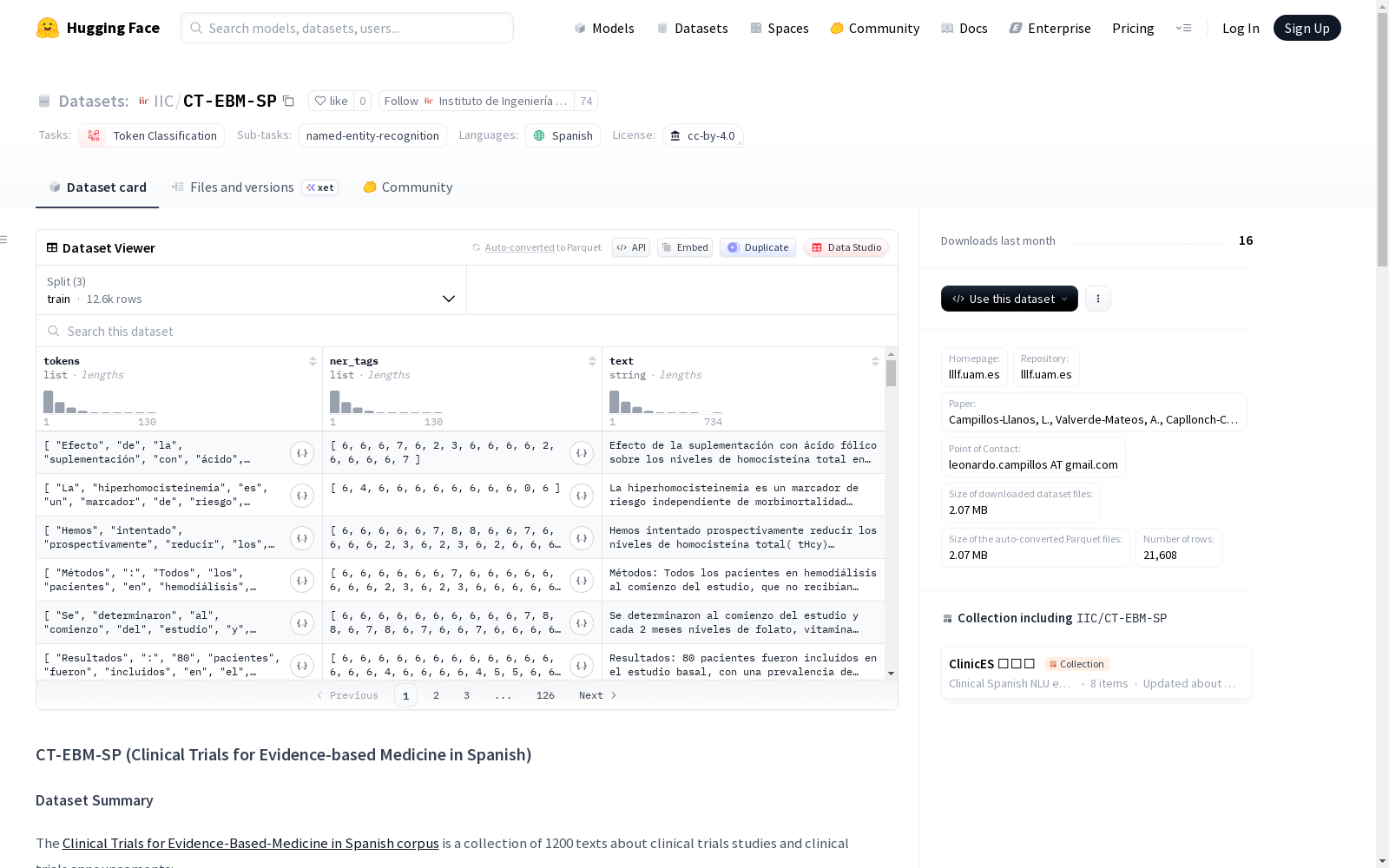
Task: Open the Pricing page
Action: [x=1133, y=28]
